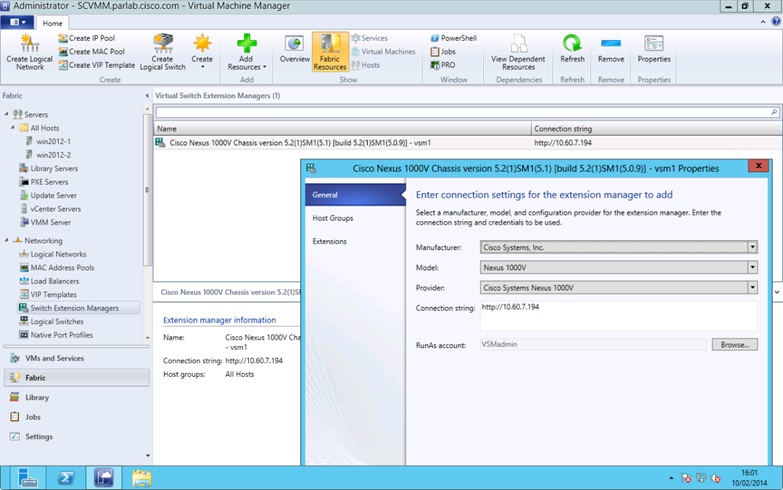Click Hosts in Show group
This screenshot has height=490, width=783.
click(366, 65)
